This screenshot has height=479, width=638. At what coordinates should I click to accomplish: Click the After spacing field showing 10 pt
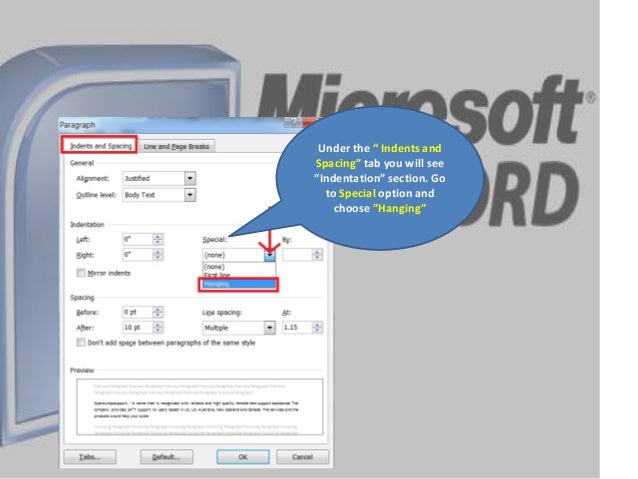click(x=138, y=327)
